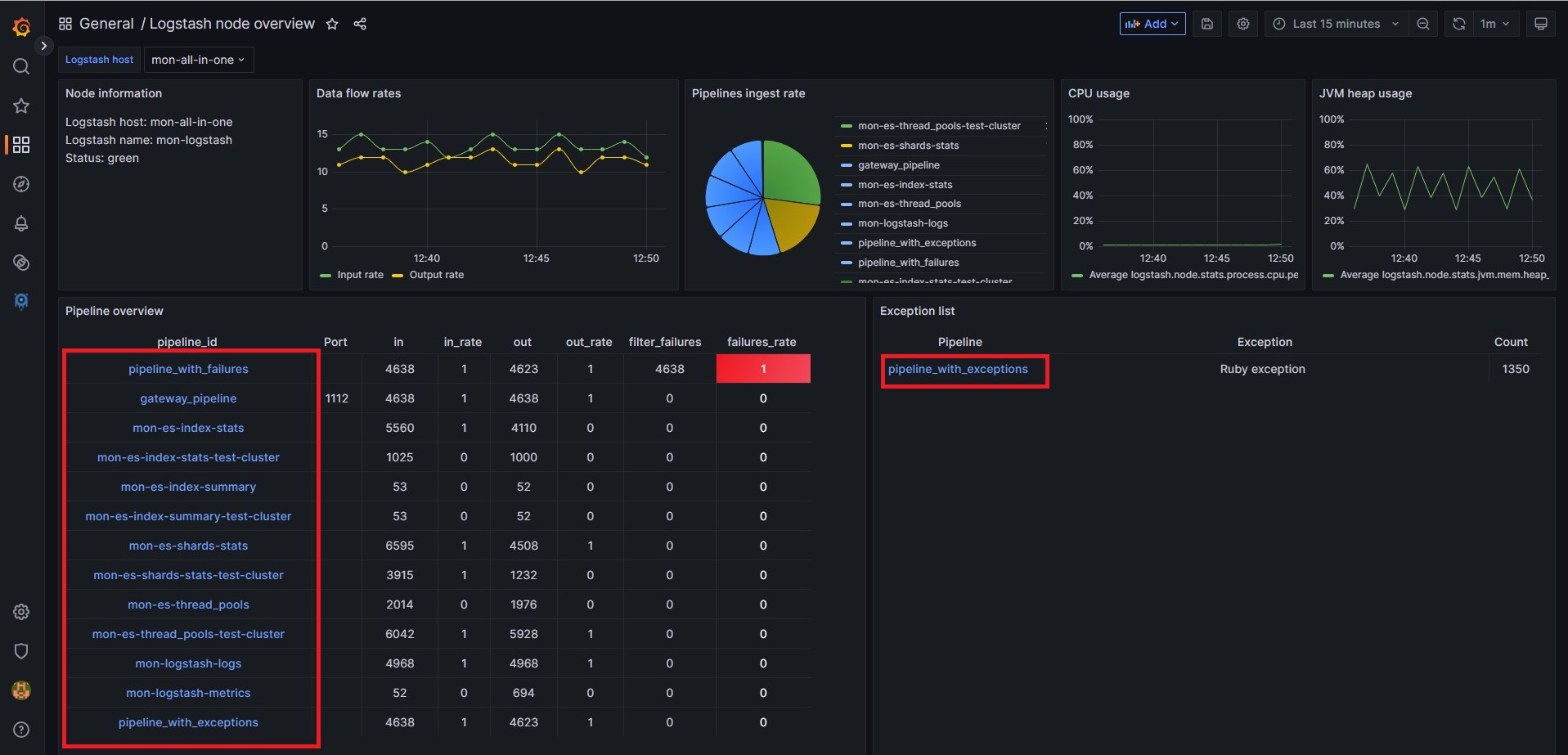
Task: Sort table by in_rate column header
Action: pos(462,342)
